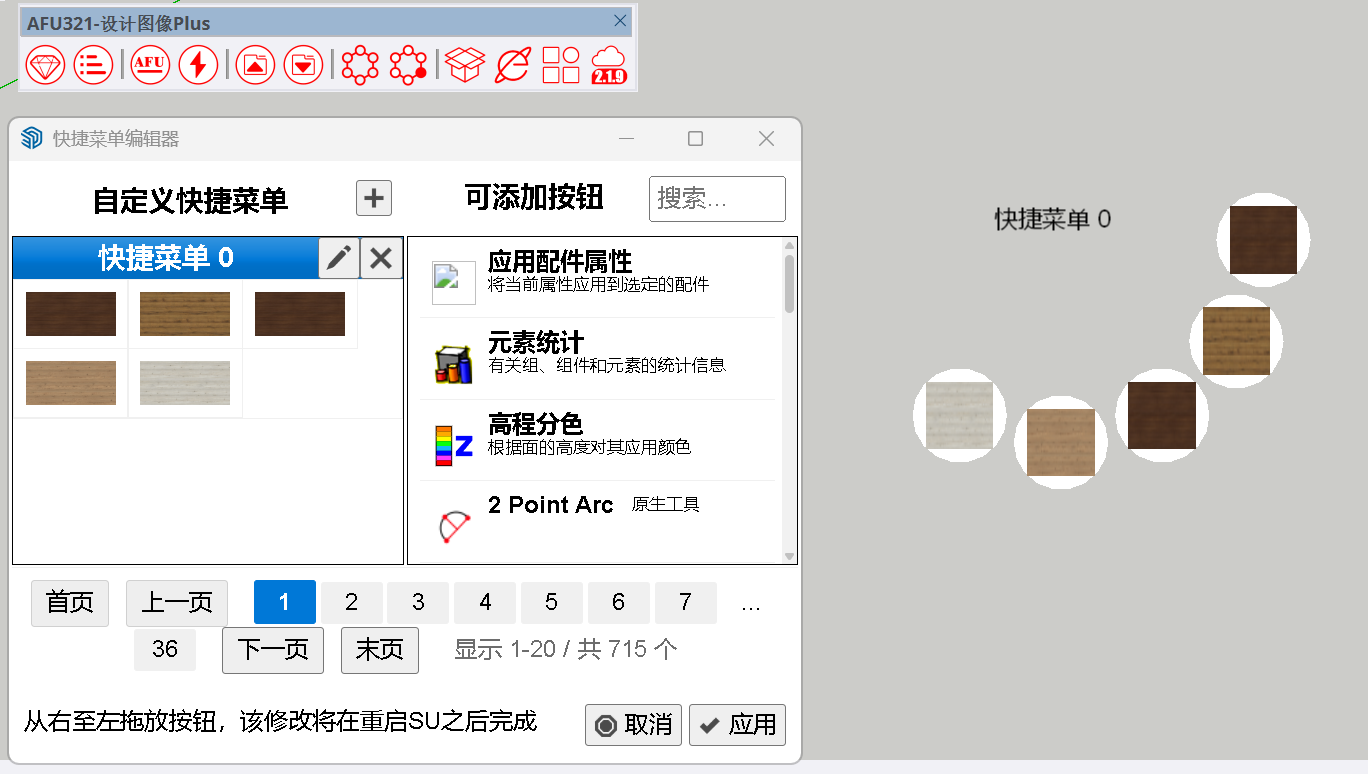This screenshot has height=774, width=1368.
Task: Open the cloud 2.1.9 version icon
Action: [x=608, y=64]
